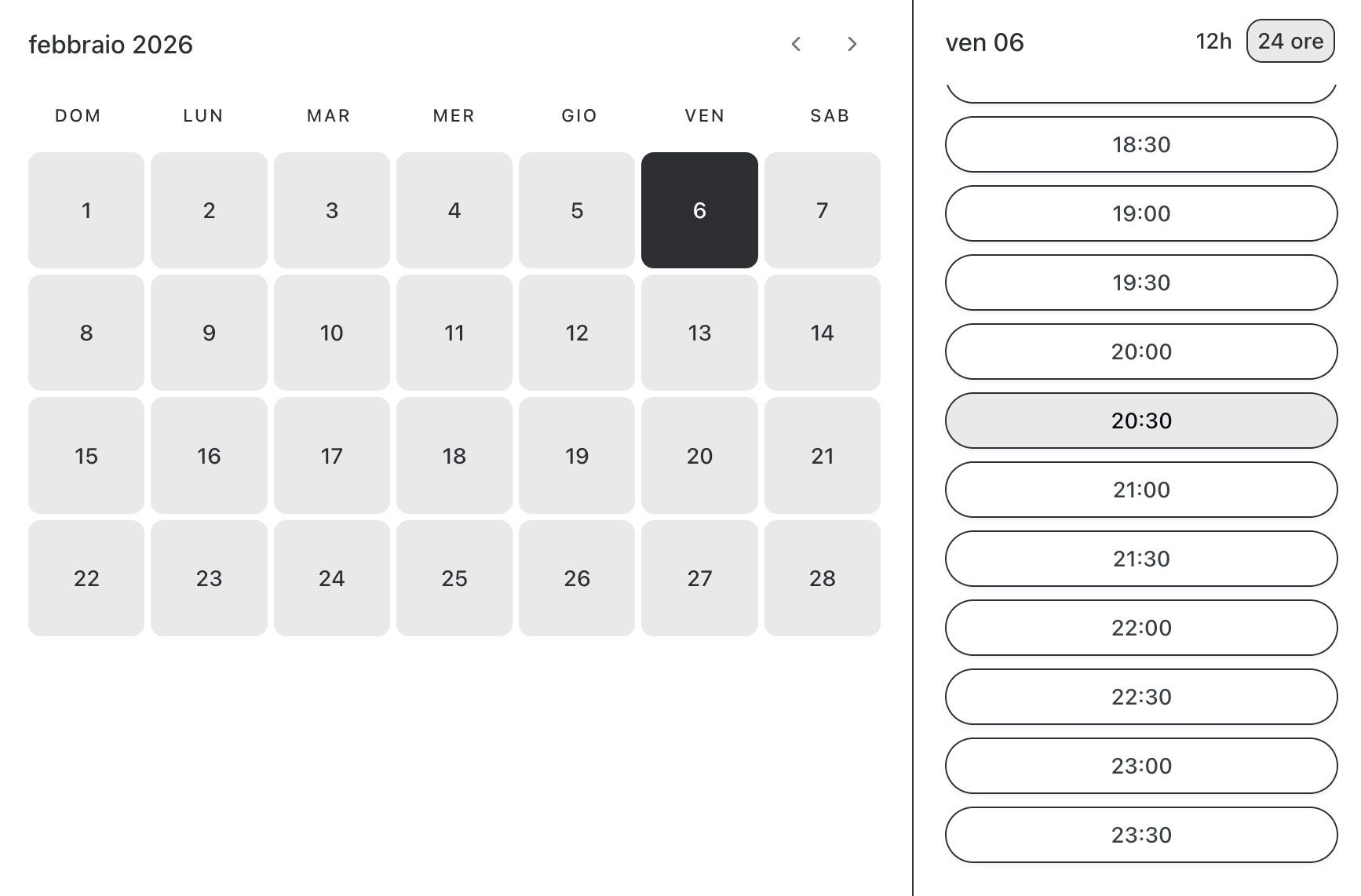Pick day 10 in the calendar
The width and height of the screenshot is (1361, 896).
pos(331,333)
